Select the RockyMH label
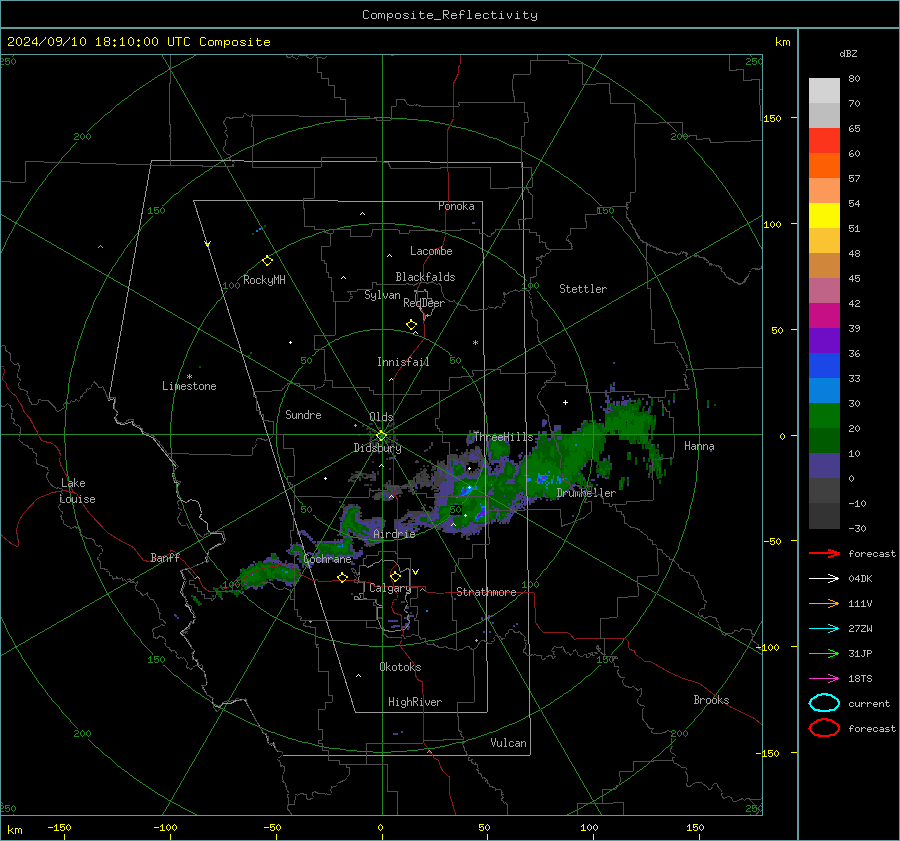The image size is (900, 841). click(x=264, y=280)
